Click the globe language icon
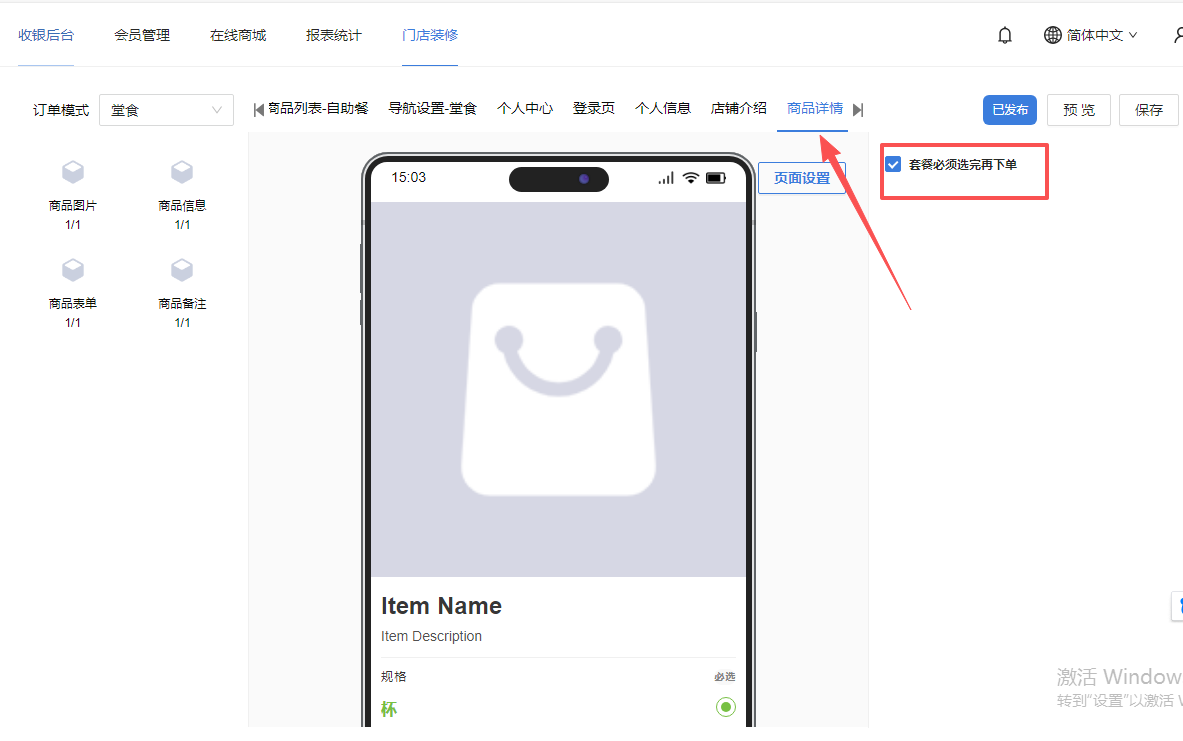Viewport: 1183px width, 741px height. coord(1052,35)
